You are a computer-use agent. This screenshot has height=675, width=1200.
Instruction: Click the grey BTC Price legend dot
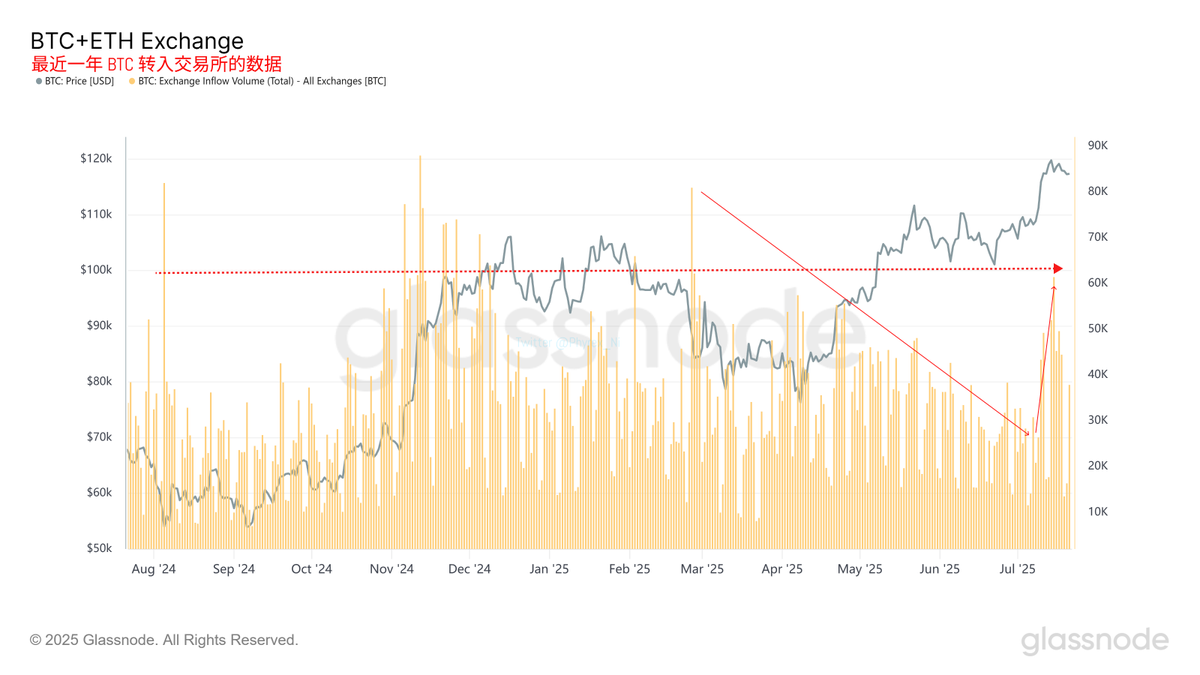[x=39, y=82]
